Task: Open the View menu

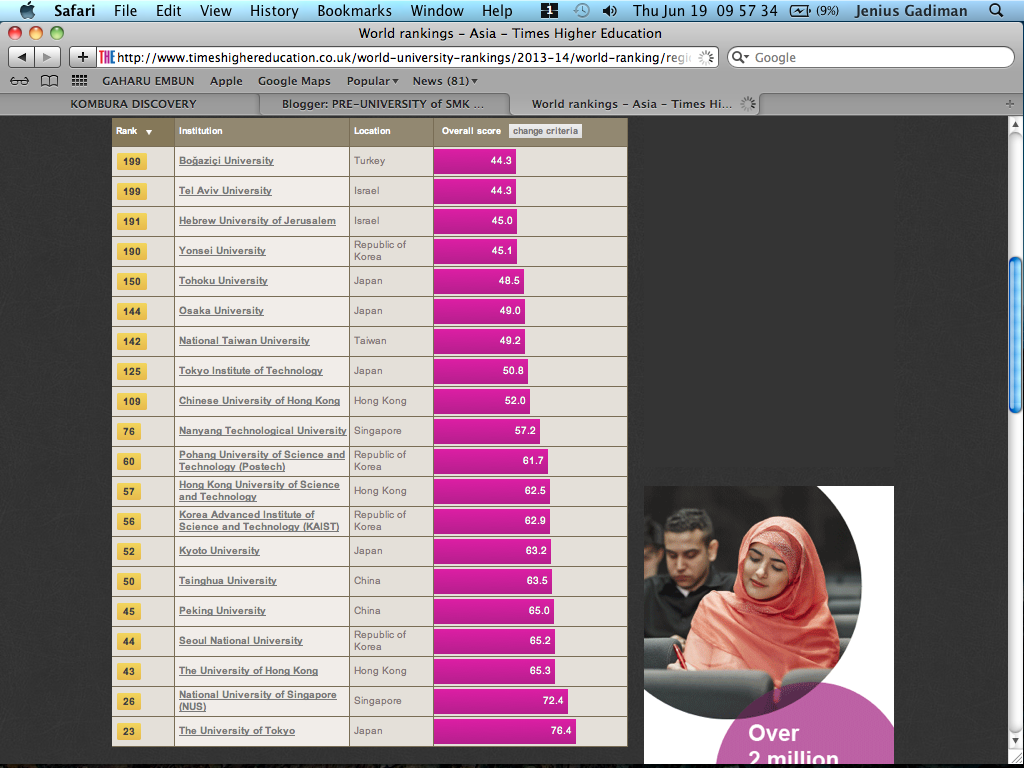Action: point(216,10)
